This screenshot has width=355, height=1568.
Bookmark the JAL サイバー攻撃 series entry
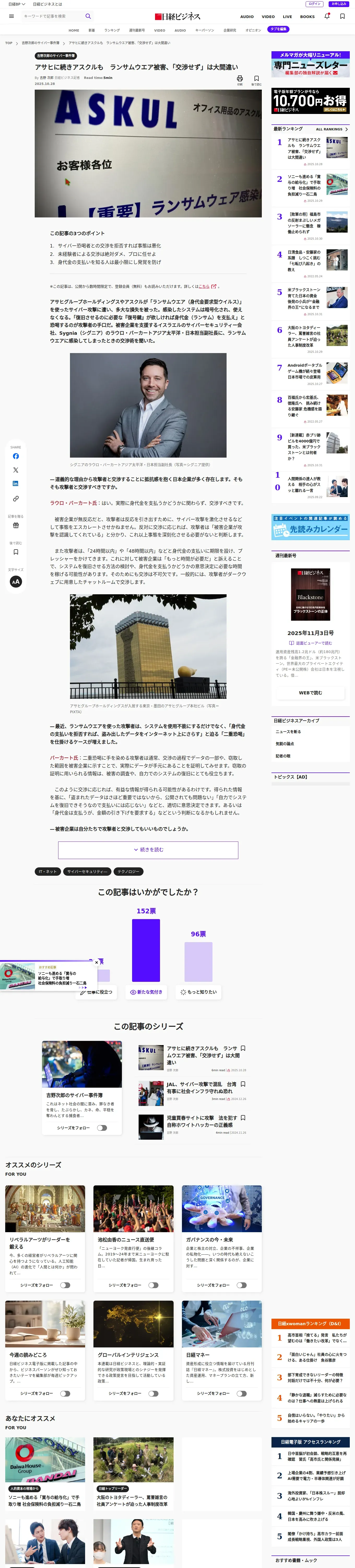[243, 1084]
